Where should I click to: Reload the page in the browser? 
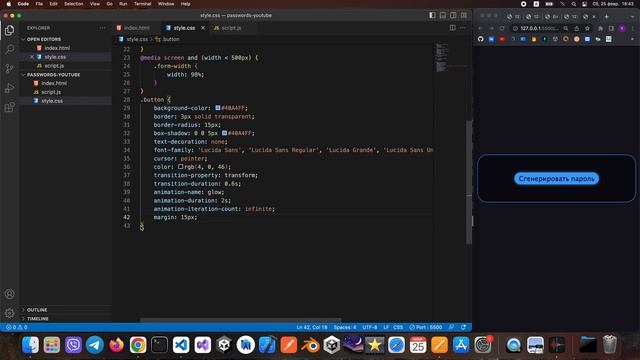(x=502, y=28)
